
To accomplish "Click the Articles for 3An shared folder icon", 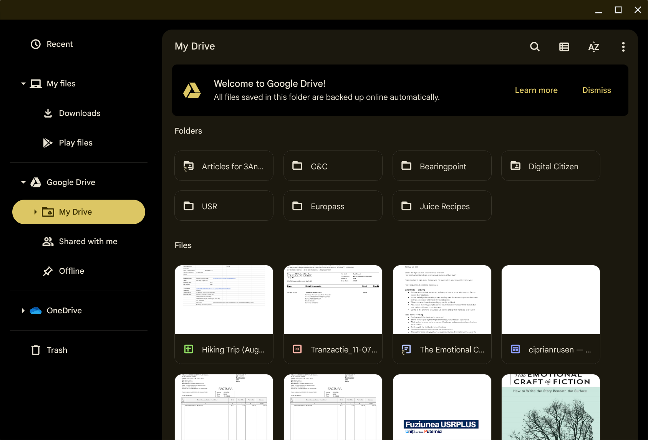I will click(x=188, y=166).
